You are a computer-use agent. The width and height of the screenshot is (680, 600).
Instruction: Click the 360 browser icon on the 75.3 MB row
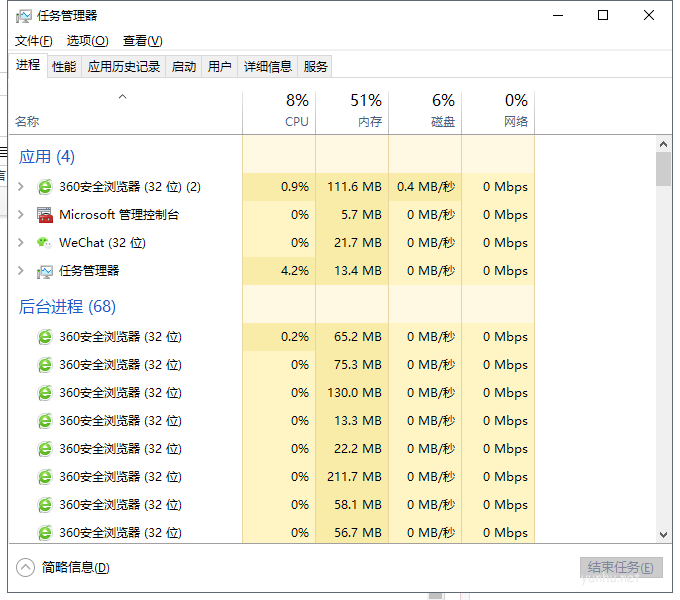click(45, 365)
